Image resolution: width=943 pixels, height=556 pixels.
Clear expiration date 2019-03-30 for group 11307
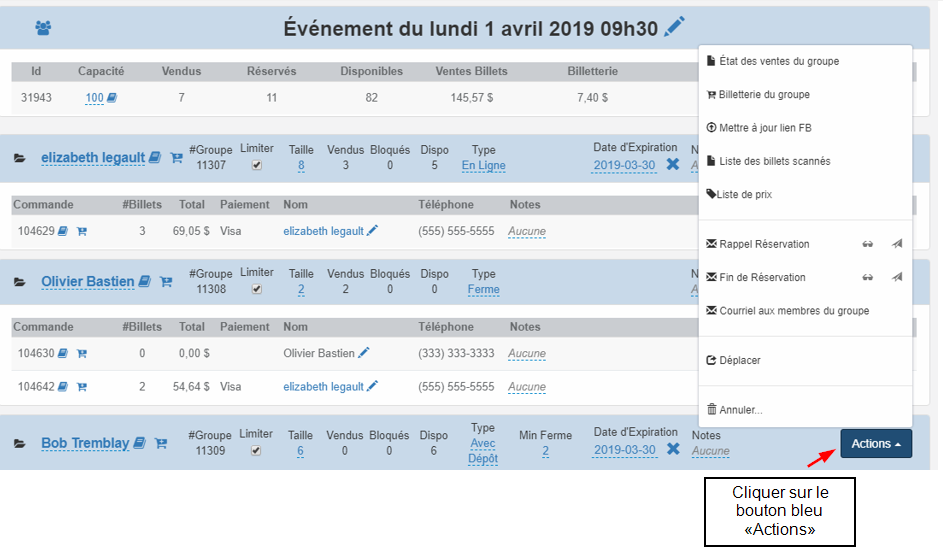tap(672, 164)
